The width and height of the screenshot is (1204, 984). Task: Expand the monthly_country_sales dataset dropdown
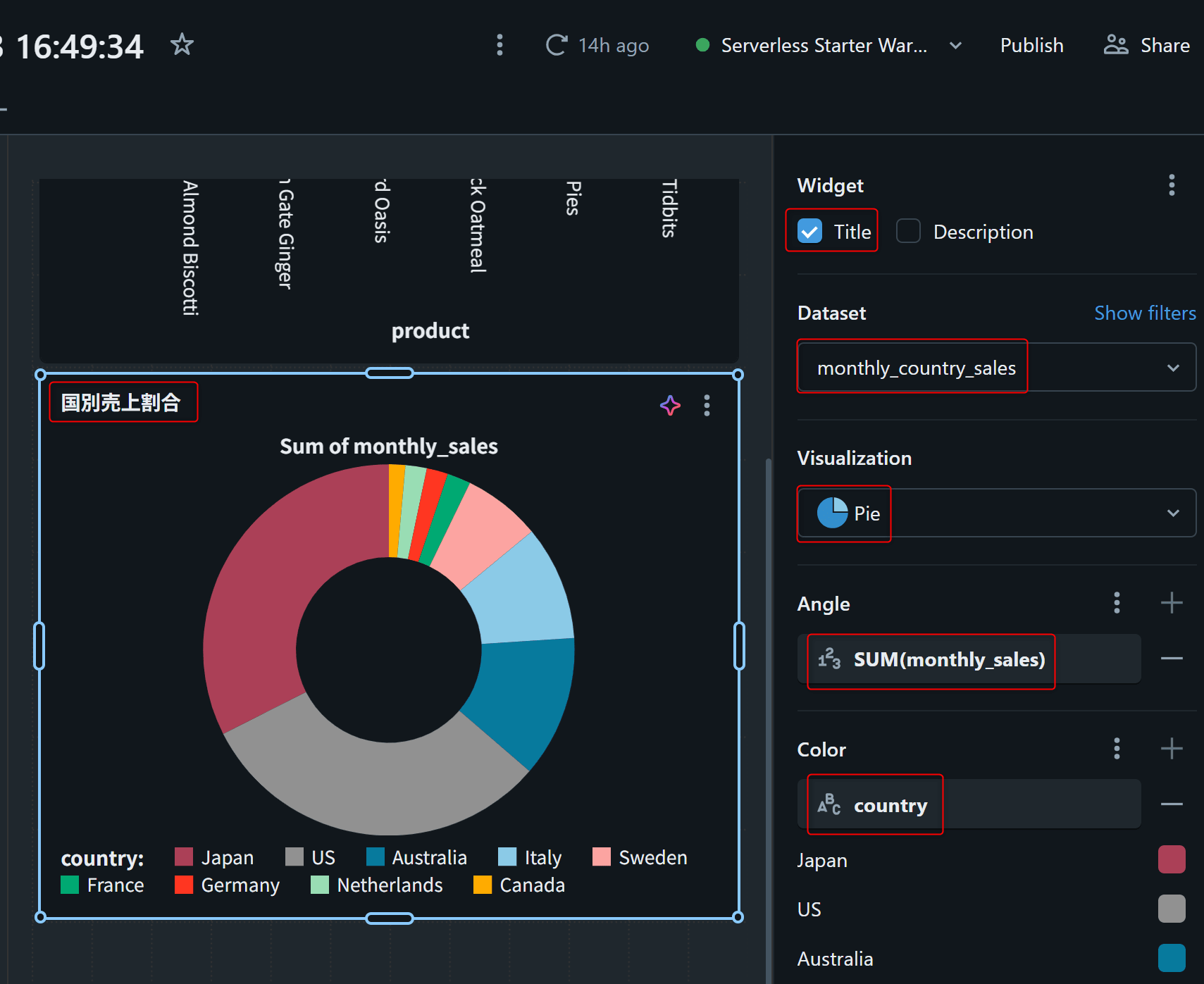point(1172,368)
